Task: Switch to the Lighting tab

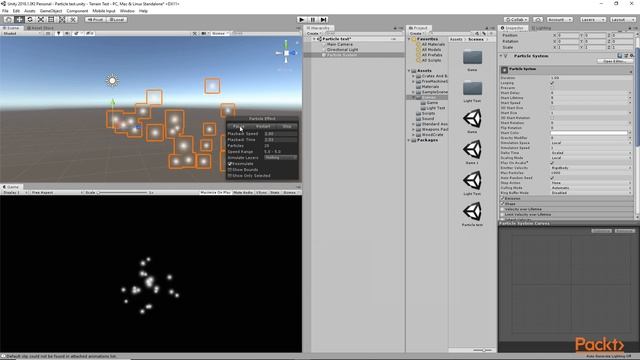Action: 541,28
